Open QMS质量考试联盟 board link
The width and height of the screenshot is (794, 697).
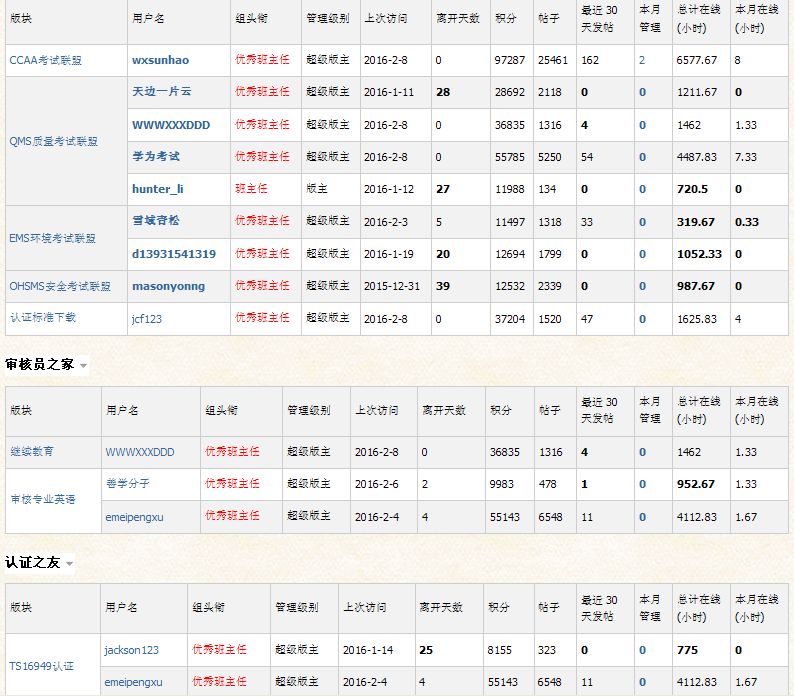pyautogui.click(x=54, y=141)
